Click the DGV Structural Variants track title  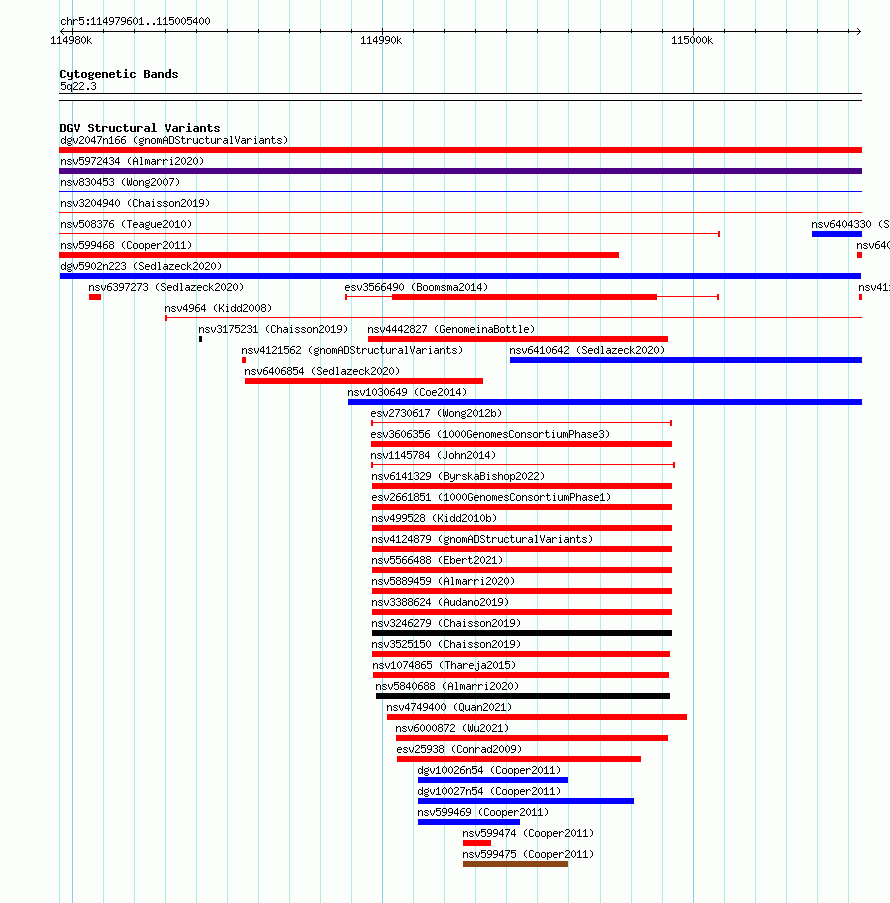tap(140, 128)
